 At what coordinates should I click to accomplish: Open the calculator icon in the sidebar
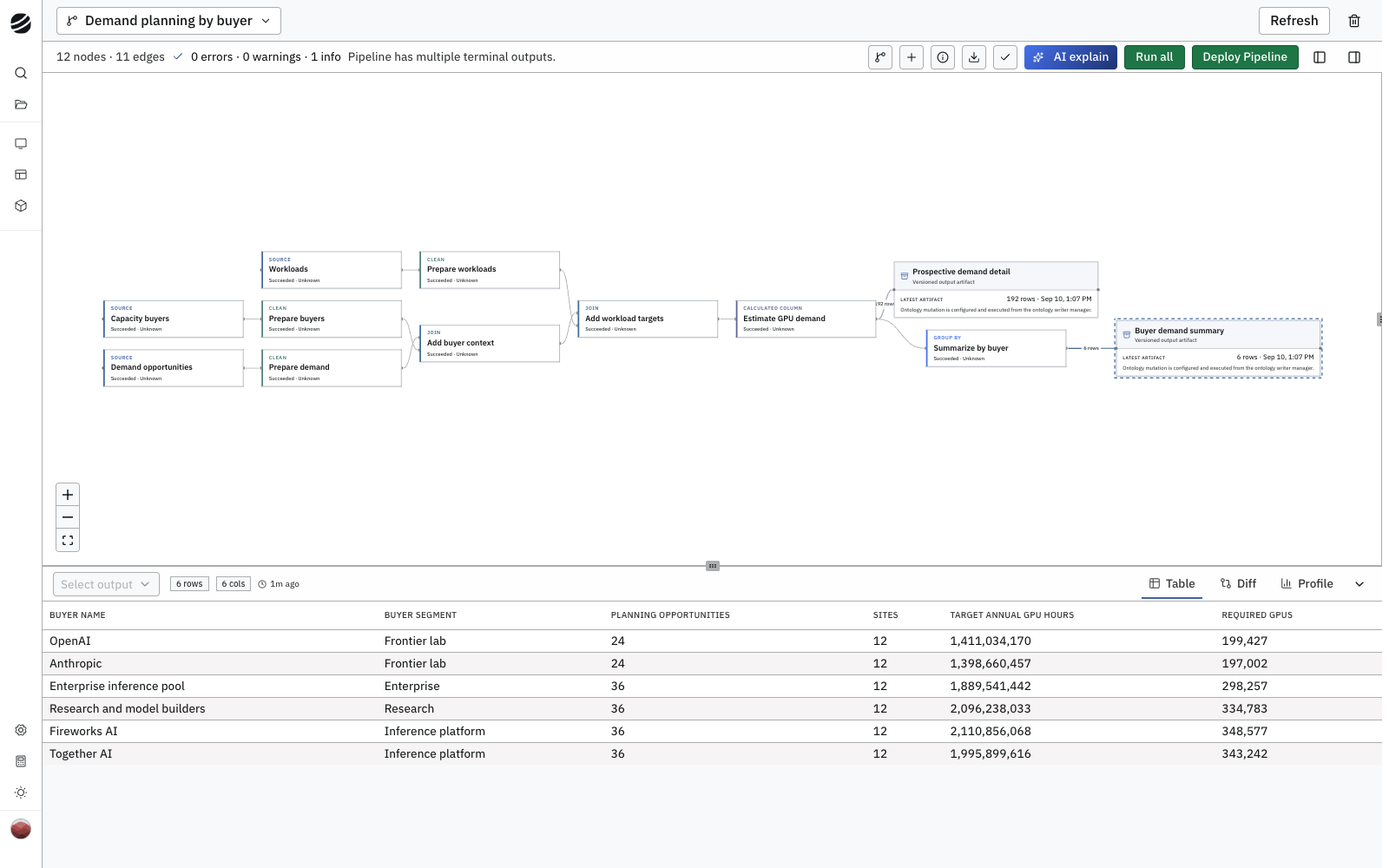click(x=21, y=761)
